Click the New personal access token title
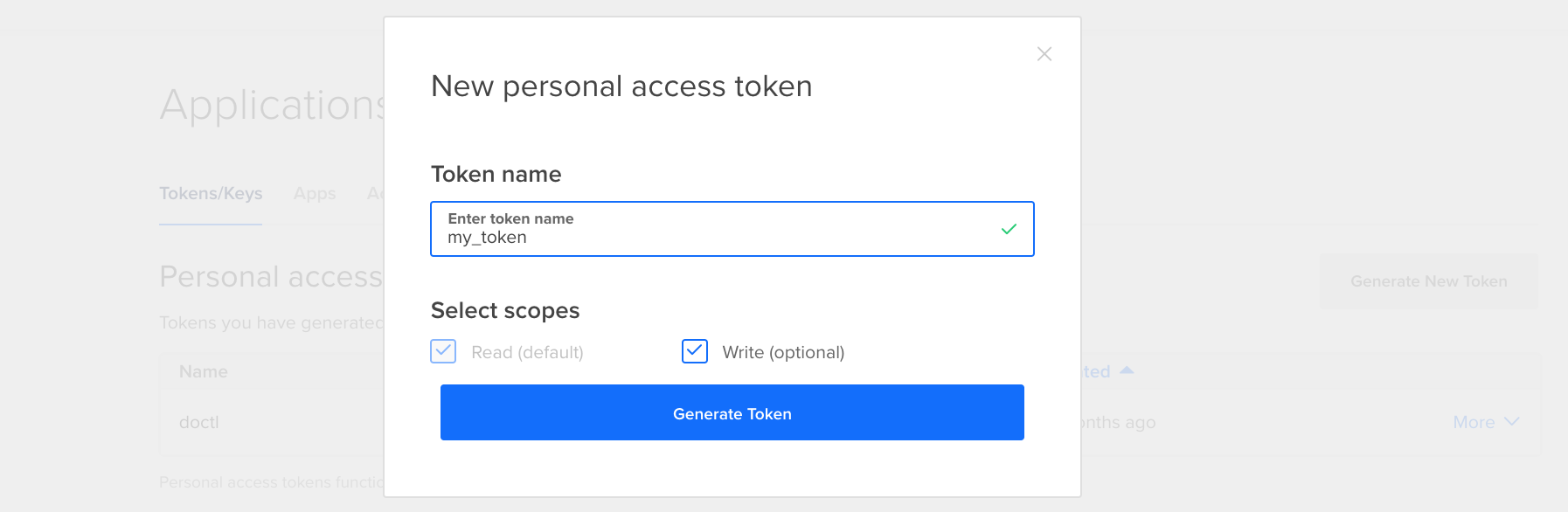 pos(621,86)
